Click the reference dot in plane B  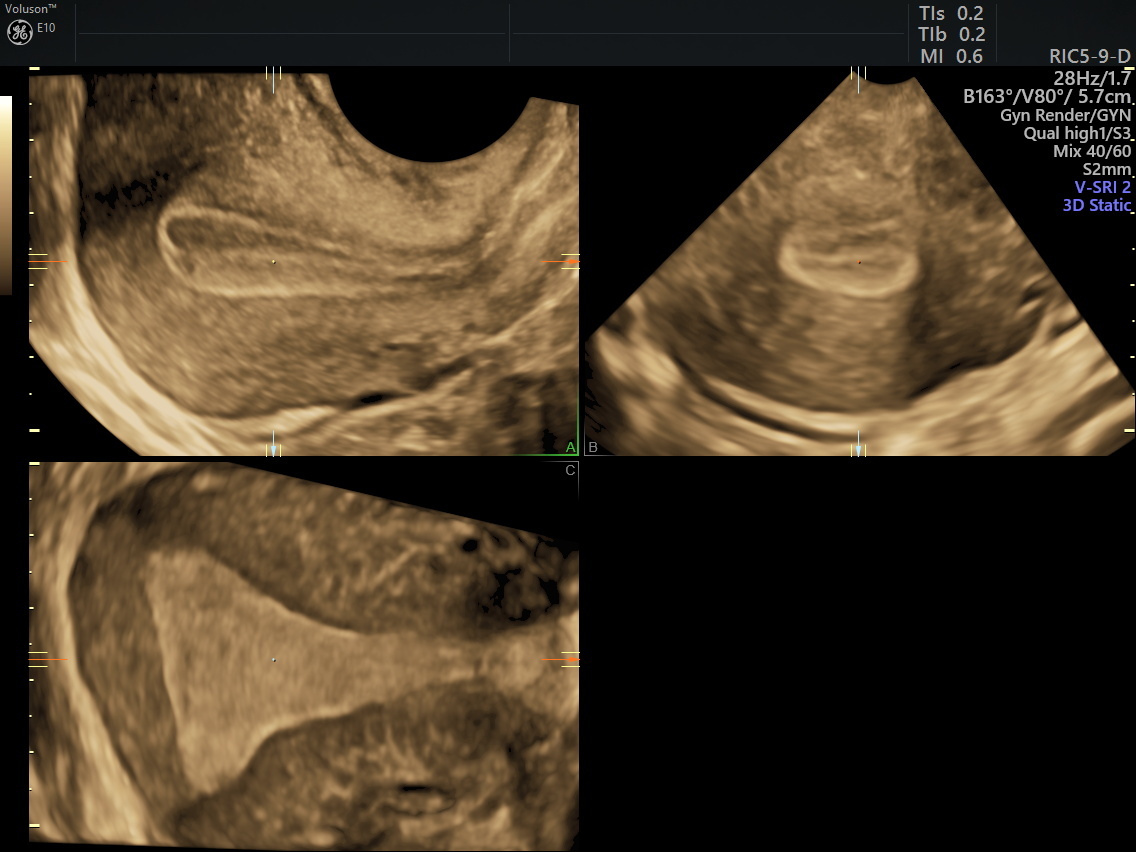pyautogui.click(x=859, y=262)
